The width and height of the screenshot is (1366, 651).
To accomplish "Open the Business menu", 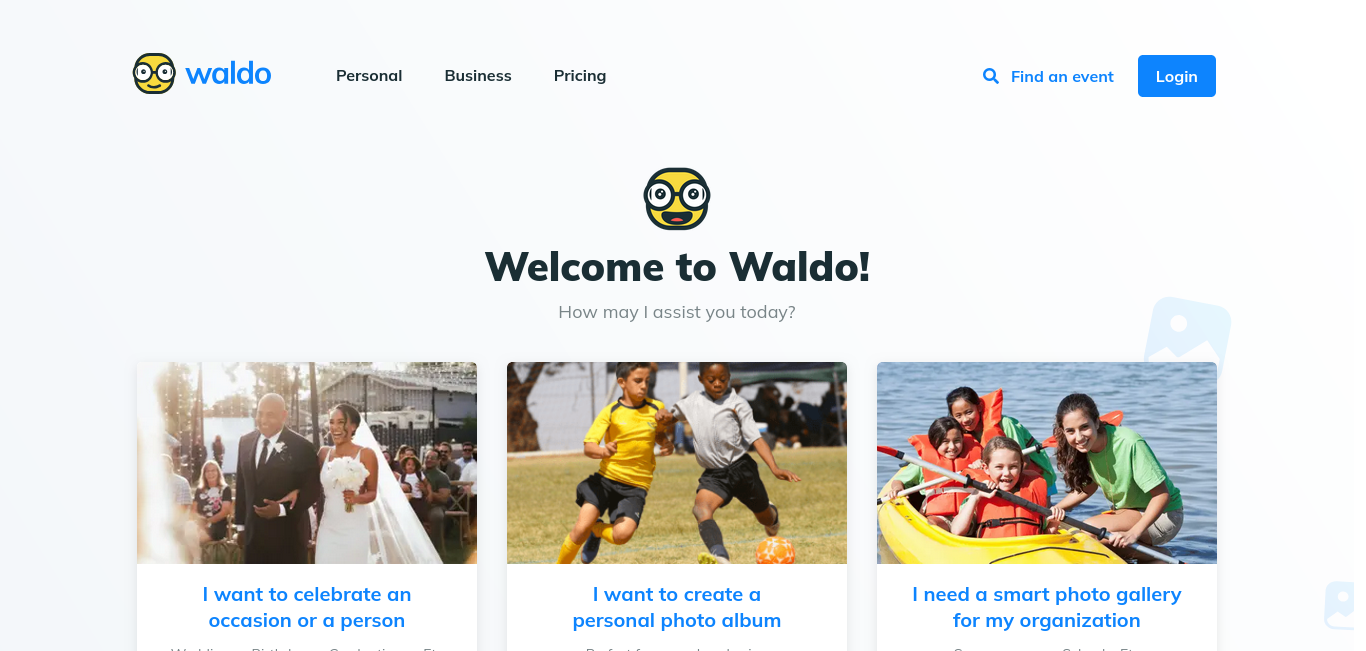I will coord(478,76).
